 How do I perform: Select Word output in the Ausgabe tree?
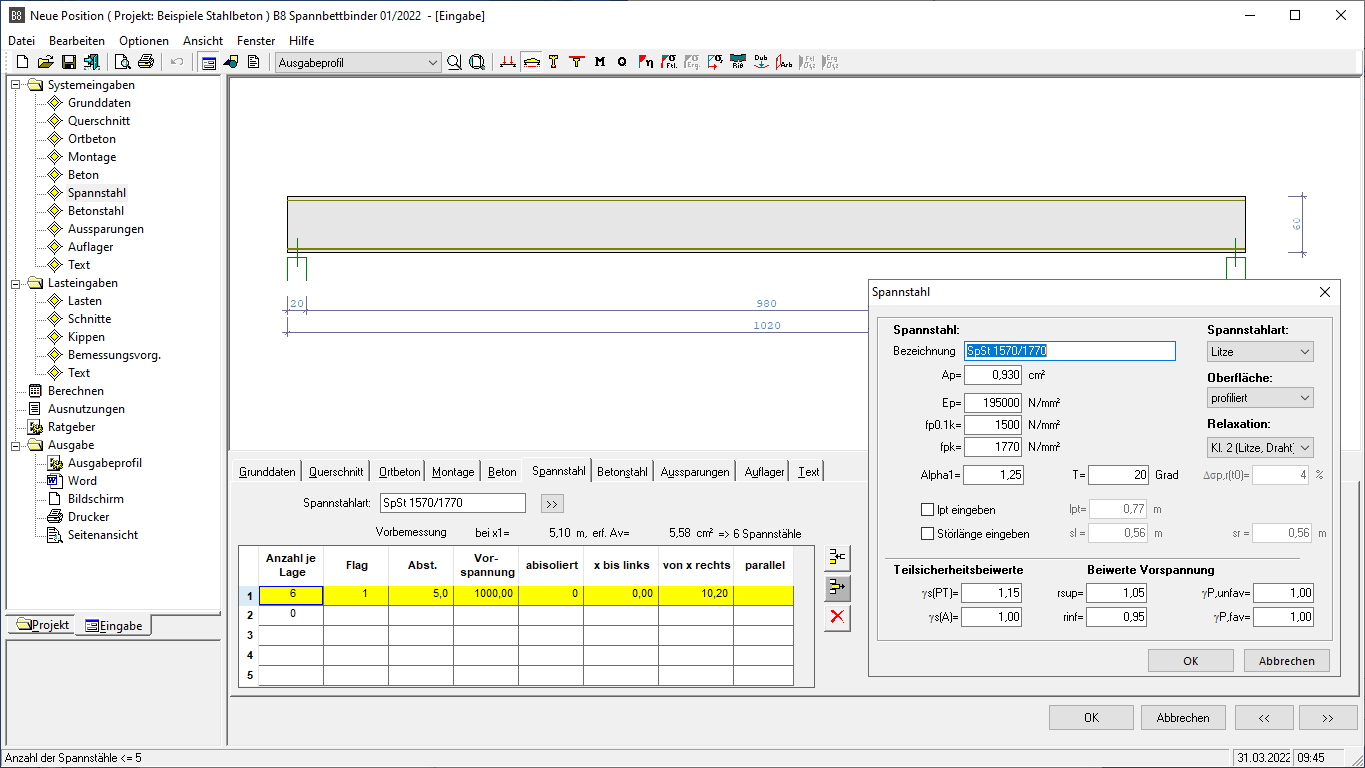82,481
